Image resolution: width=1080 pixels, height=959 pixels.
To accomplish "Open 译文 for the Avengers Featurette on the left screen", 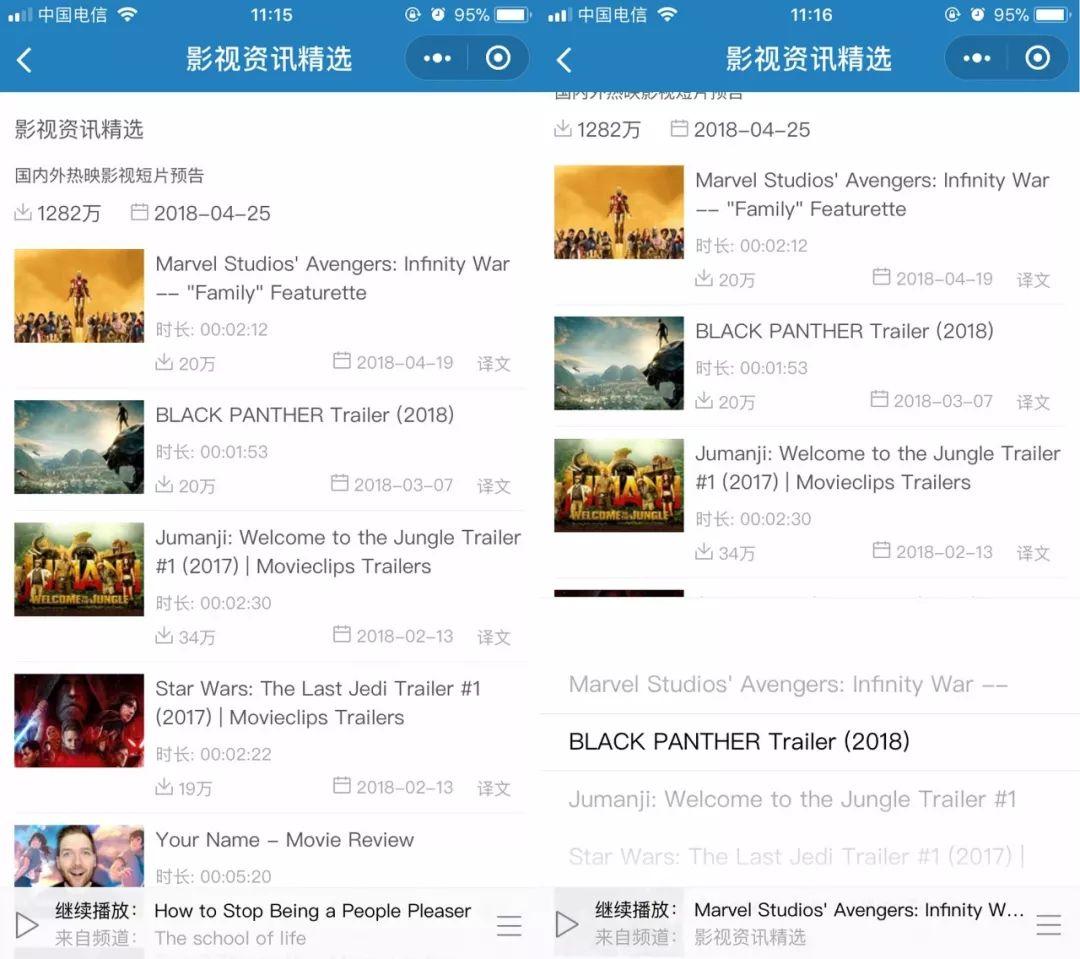I will click(494, 363).
